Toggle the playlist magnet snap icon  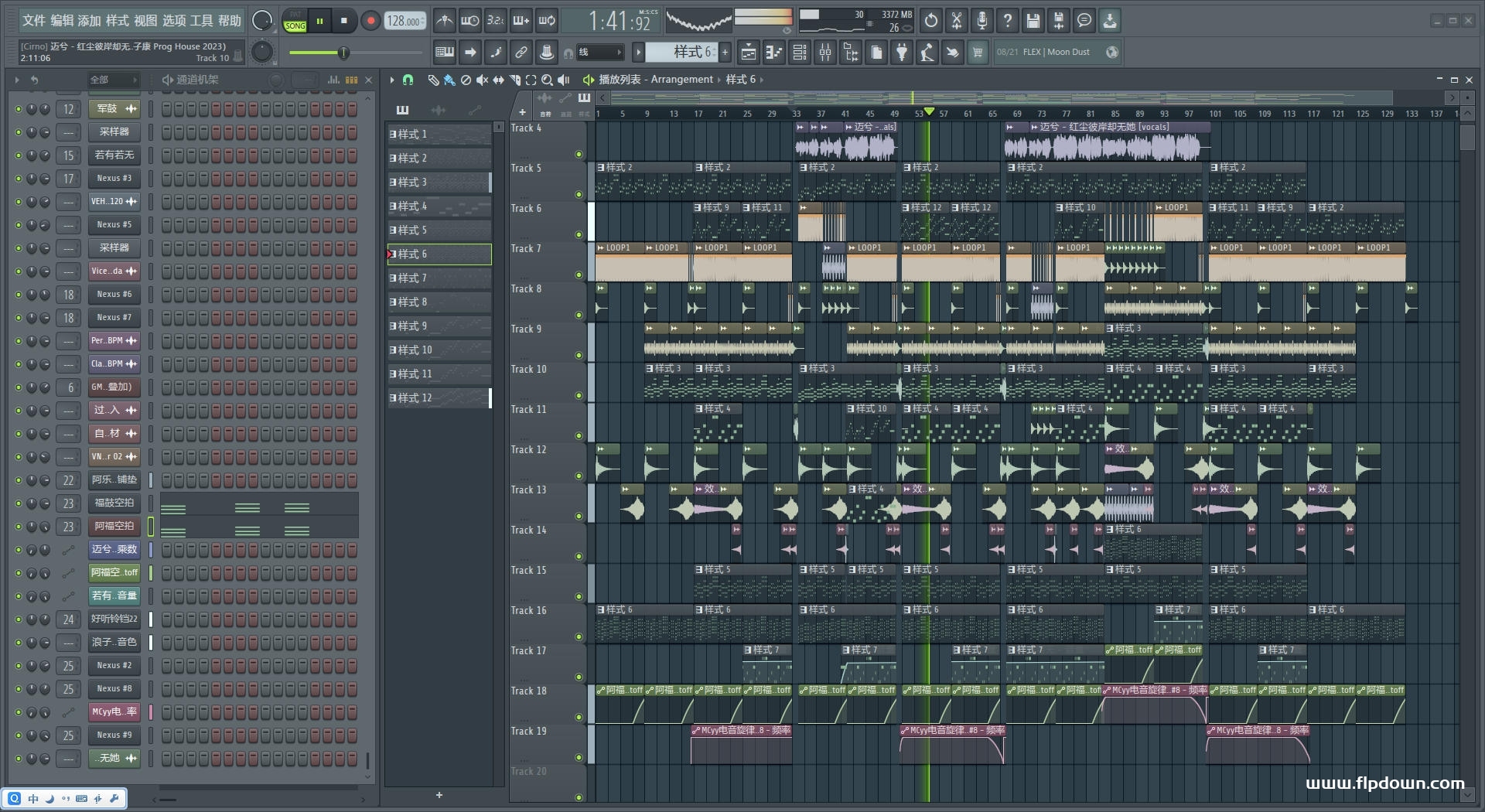pyautogui.click(x=408, y=80)
